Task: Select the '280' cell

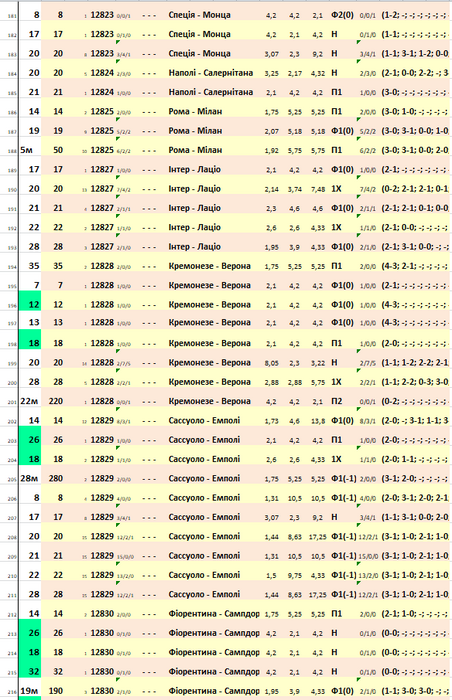Action: click(x=56, y=478)
